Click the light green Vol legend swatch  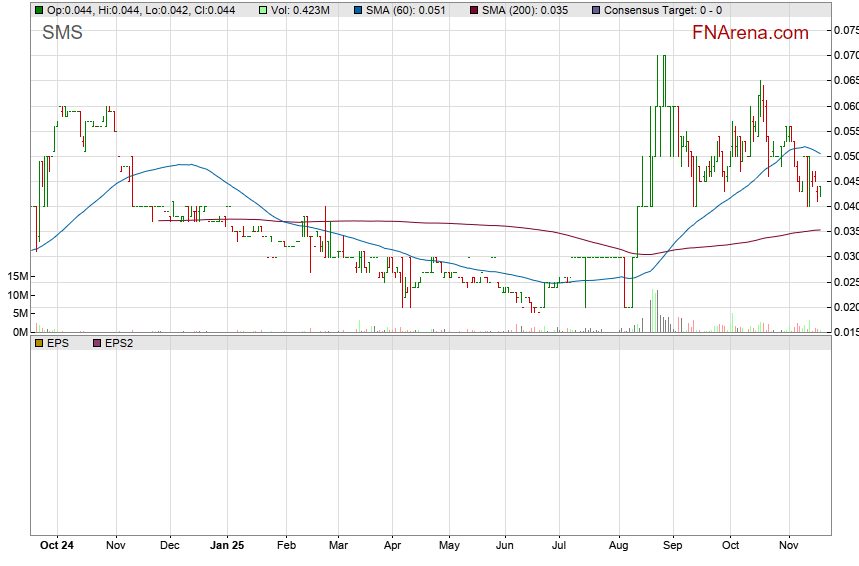coord(263,10)
